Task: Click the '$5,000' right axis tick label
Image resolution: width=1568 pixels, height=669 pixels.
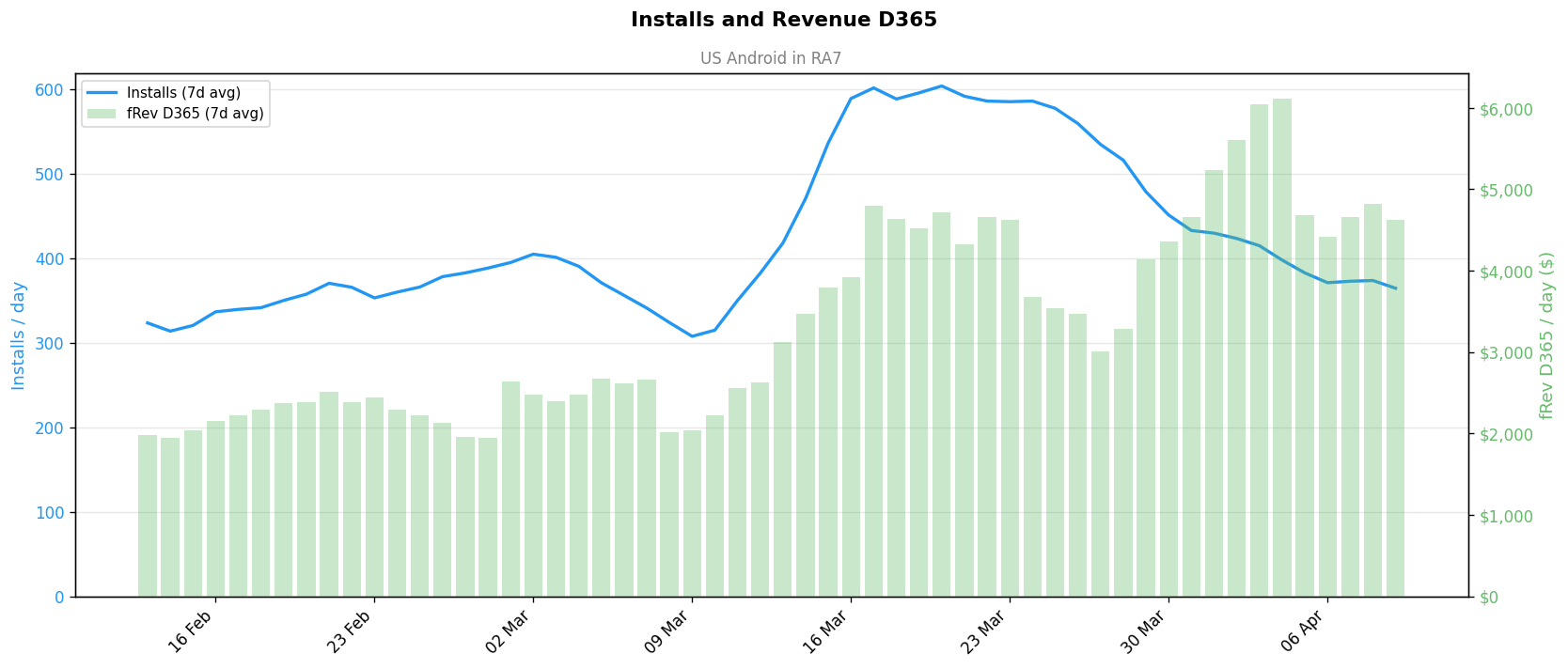Action: click(x=1506, y=191)
